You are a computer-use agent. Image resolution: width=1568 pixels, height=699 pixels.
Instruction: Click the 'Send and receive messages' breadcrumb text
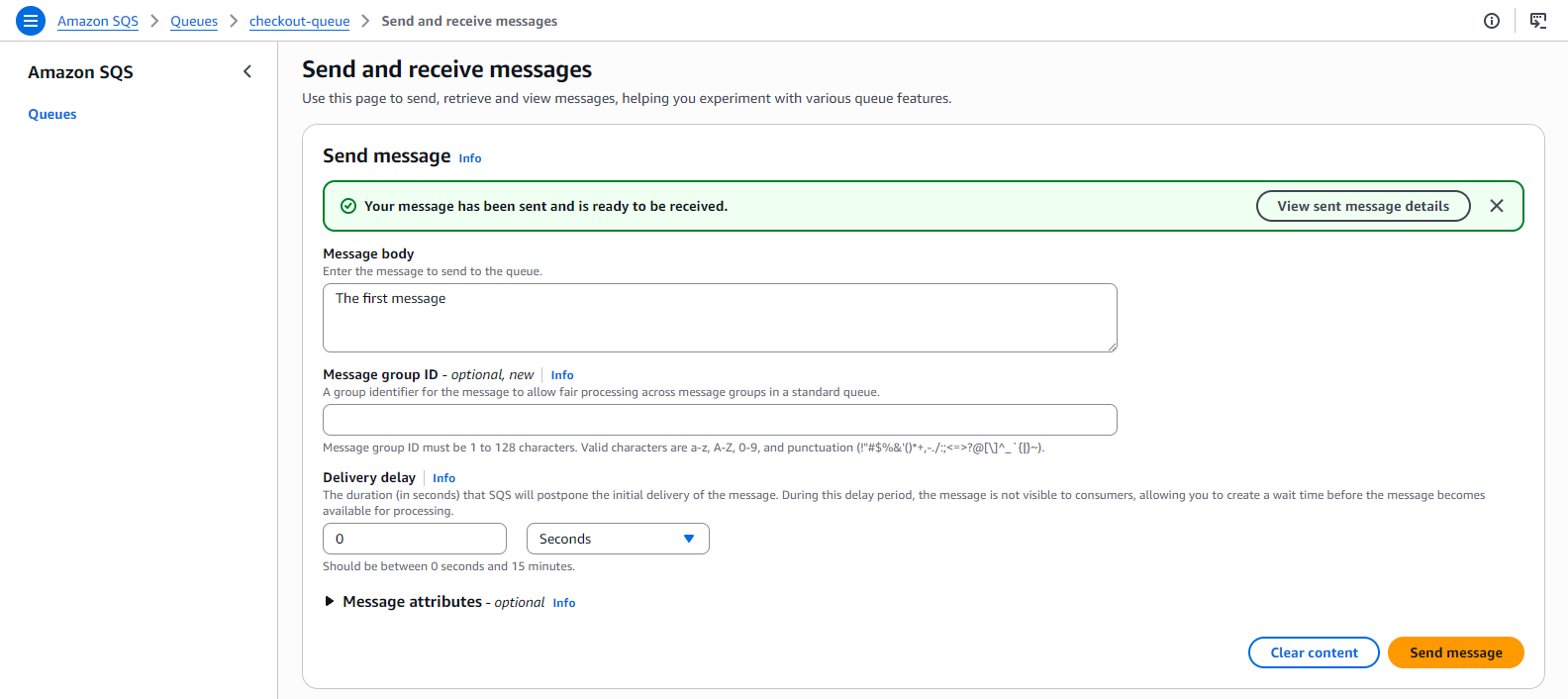click(x=469, y=21)
